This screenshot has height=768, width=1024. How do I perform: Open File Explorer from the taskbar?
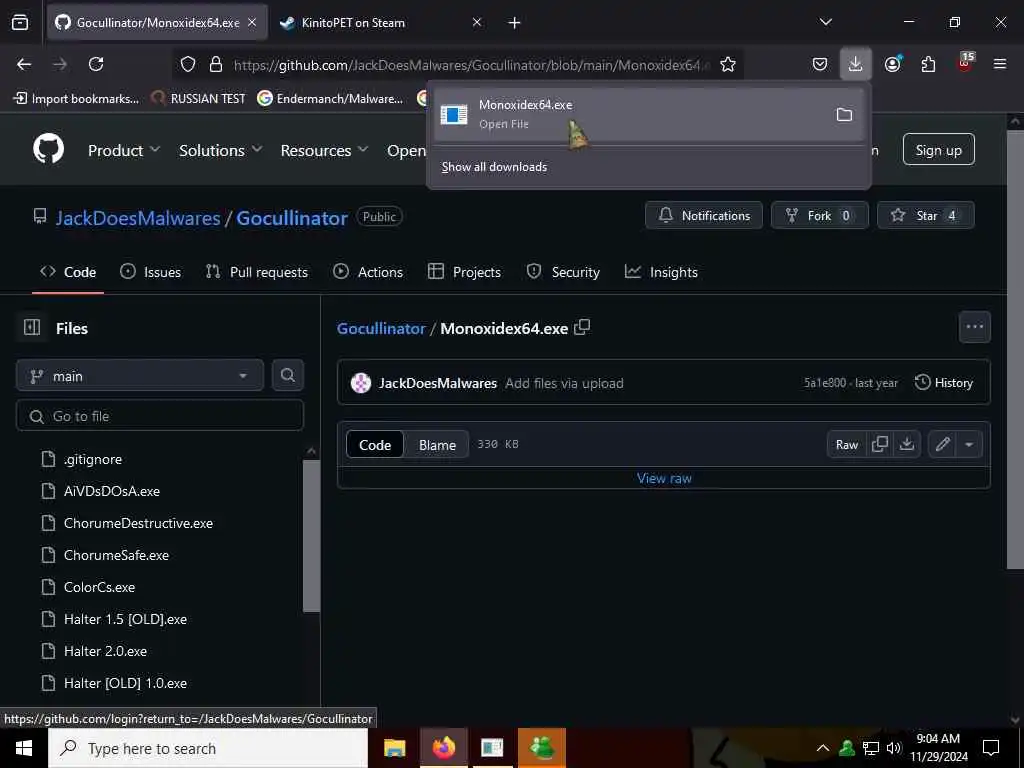point(394,748)
